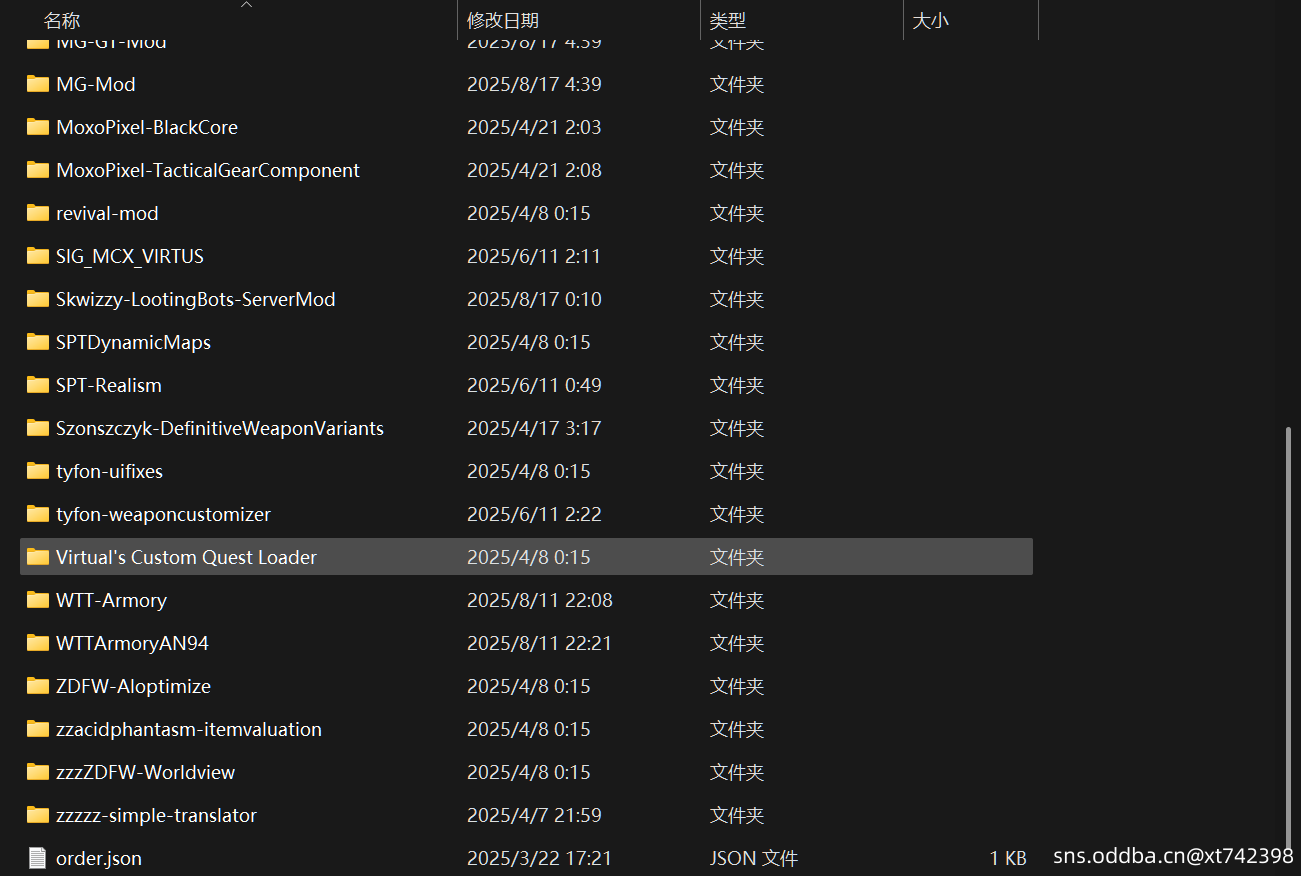The height and width of the screenshot is (876, 1301).
Task: Select the Virtual's Custom Quest Loader name
Action: point(186,557)
